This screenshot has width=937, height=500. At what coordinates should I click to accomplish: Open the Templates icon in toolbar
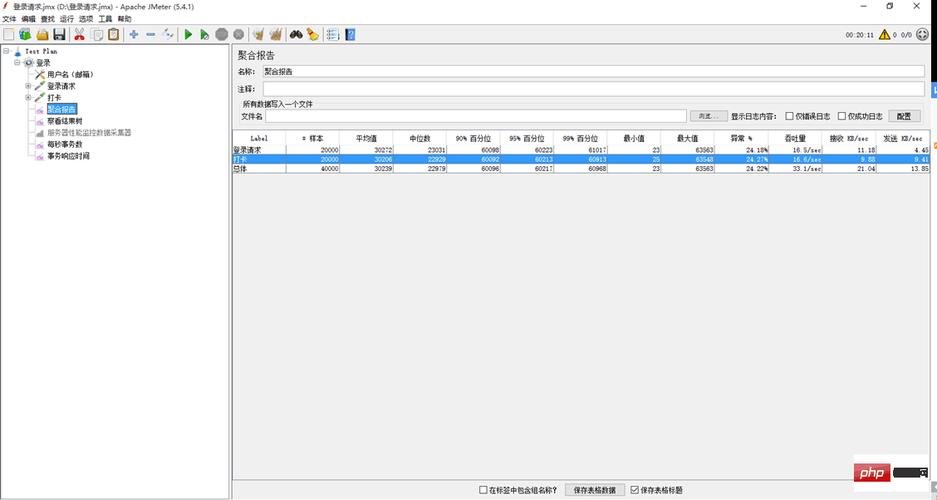pyautogui.click(x=25, y=35)
